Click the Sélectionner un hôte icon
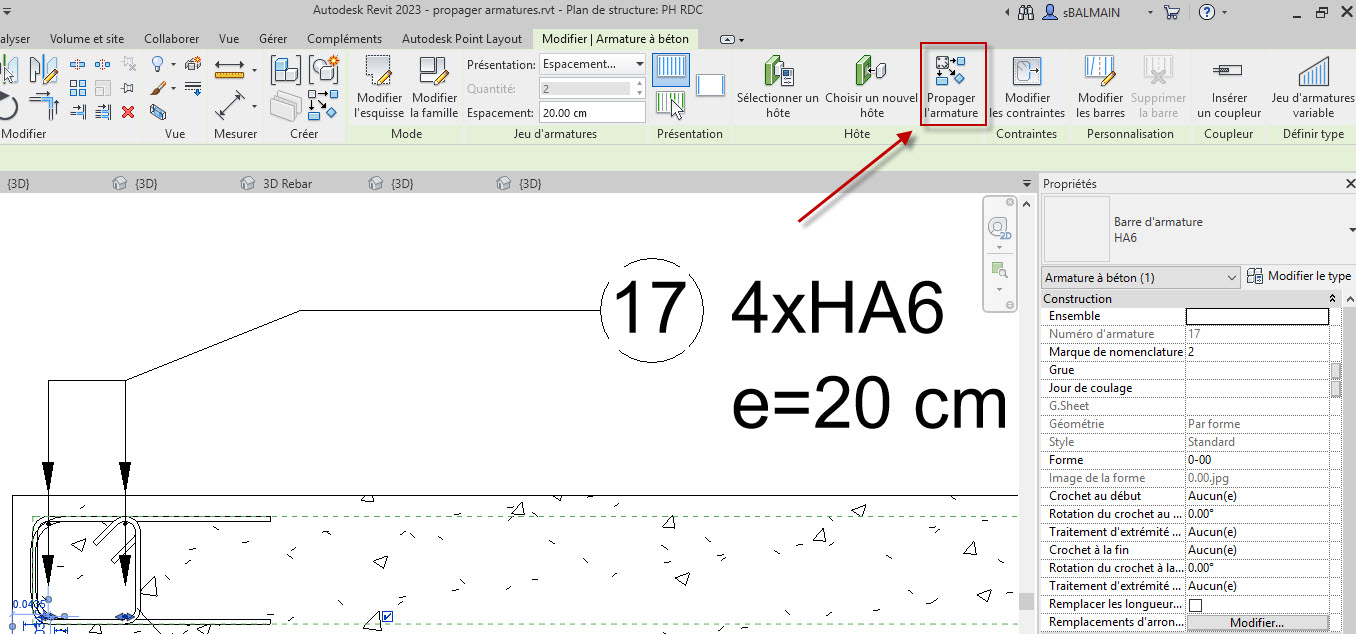The height and width of the screenshot is (634, 1356). 777,85
